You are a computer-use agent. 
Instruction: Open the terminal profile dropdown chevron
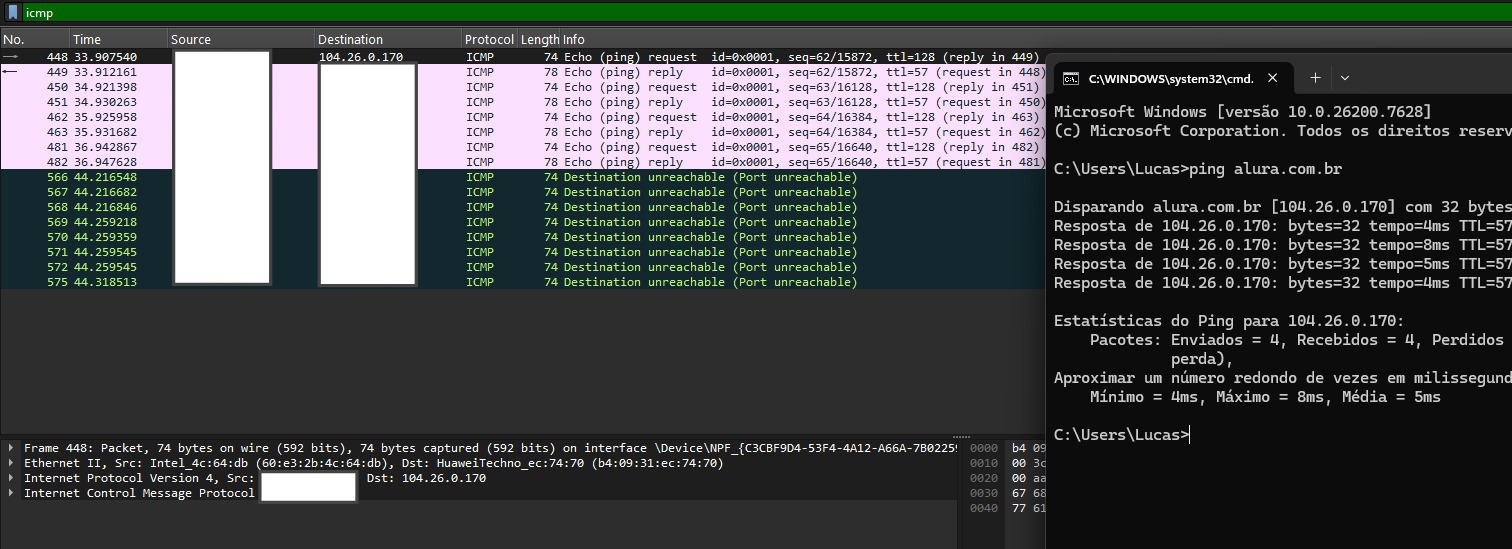pos(1345,78)
